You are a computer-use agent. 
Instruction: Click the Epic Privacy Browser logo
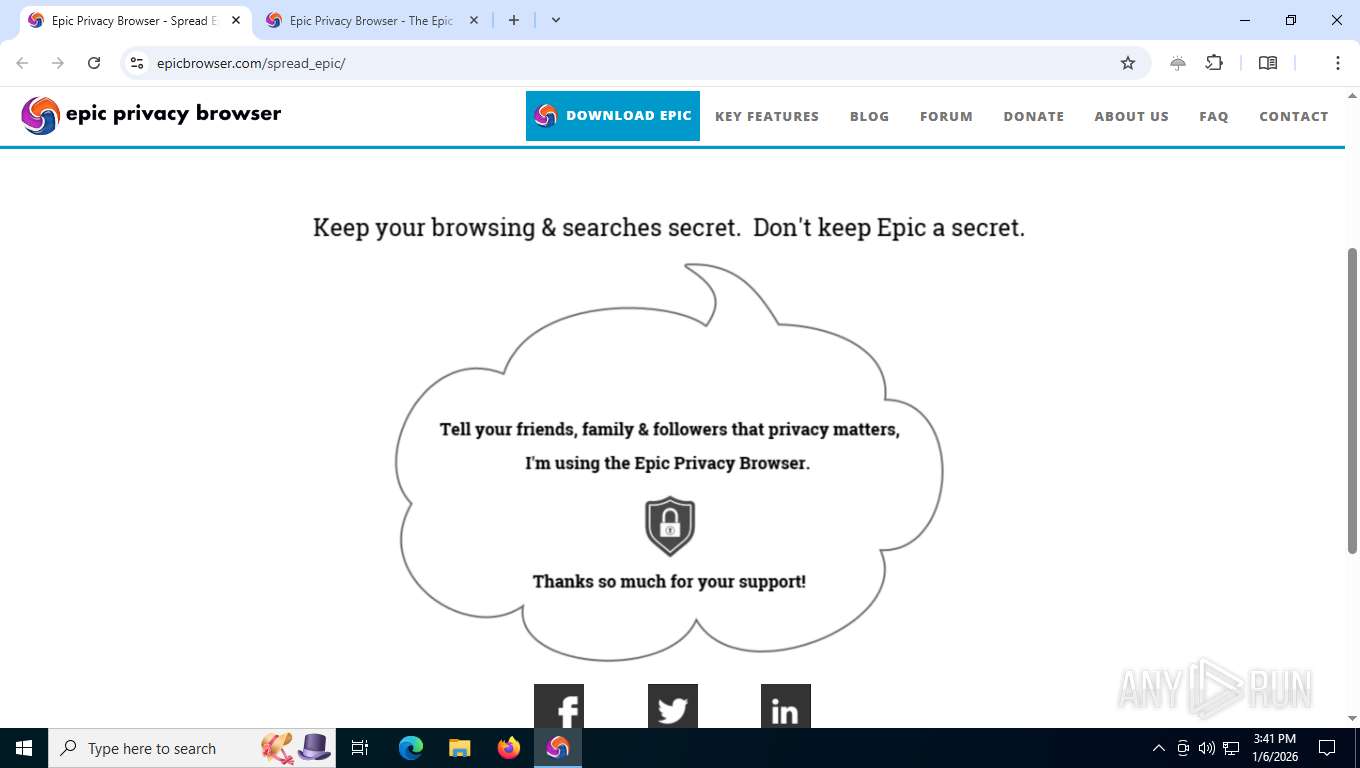(151, 115)
